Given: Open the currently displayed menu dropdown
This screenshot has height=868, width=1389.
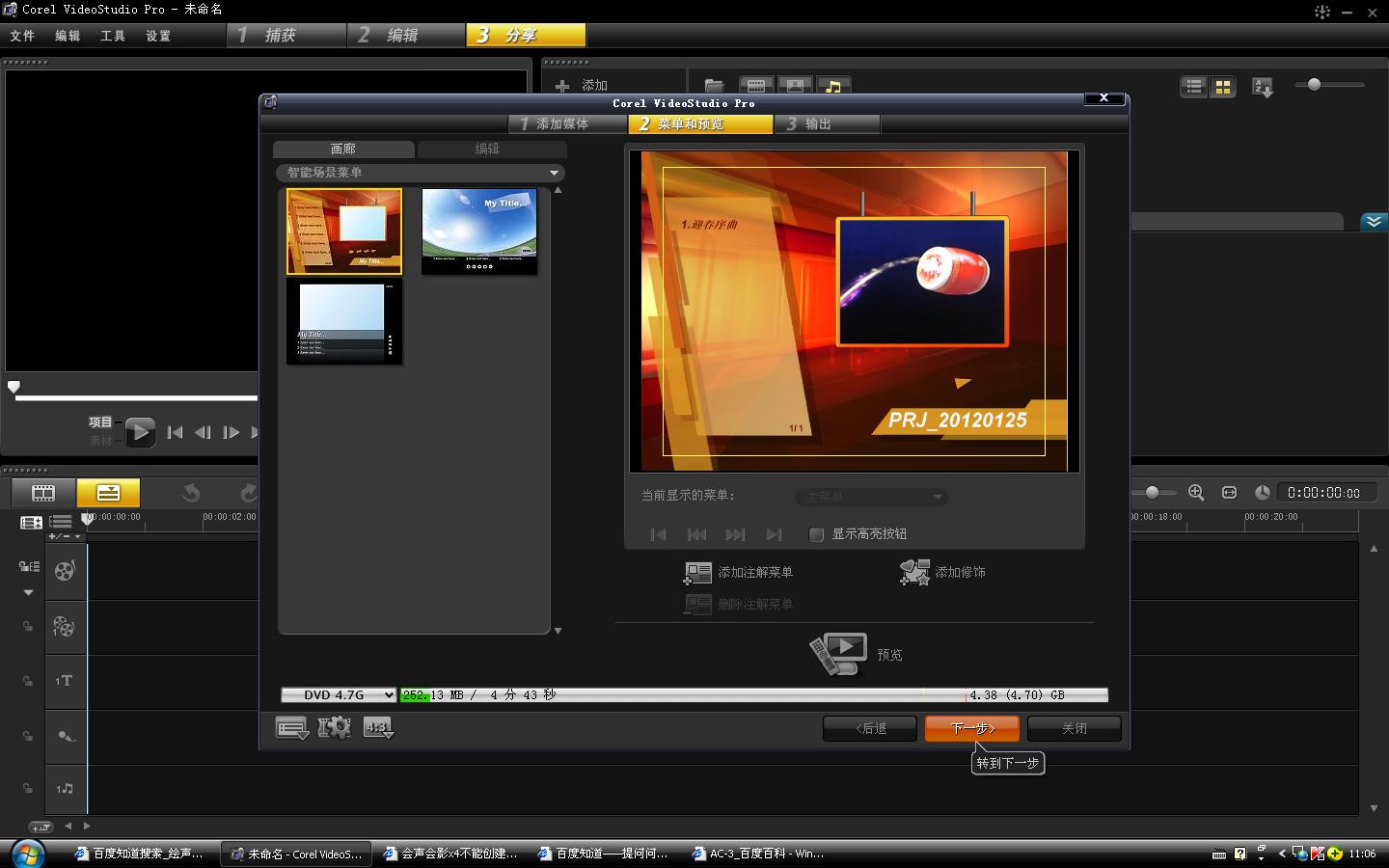Looking at the screenshot, I should (x=871, y=497).
